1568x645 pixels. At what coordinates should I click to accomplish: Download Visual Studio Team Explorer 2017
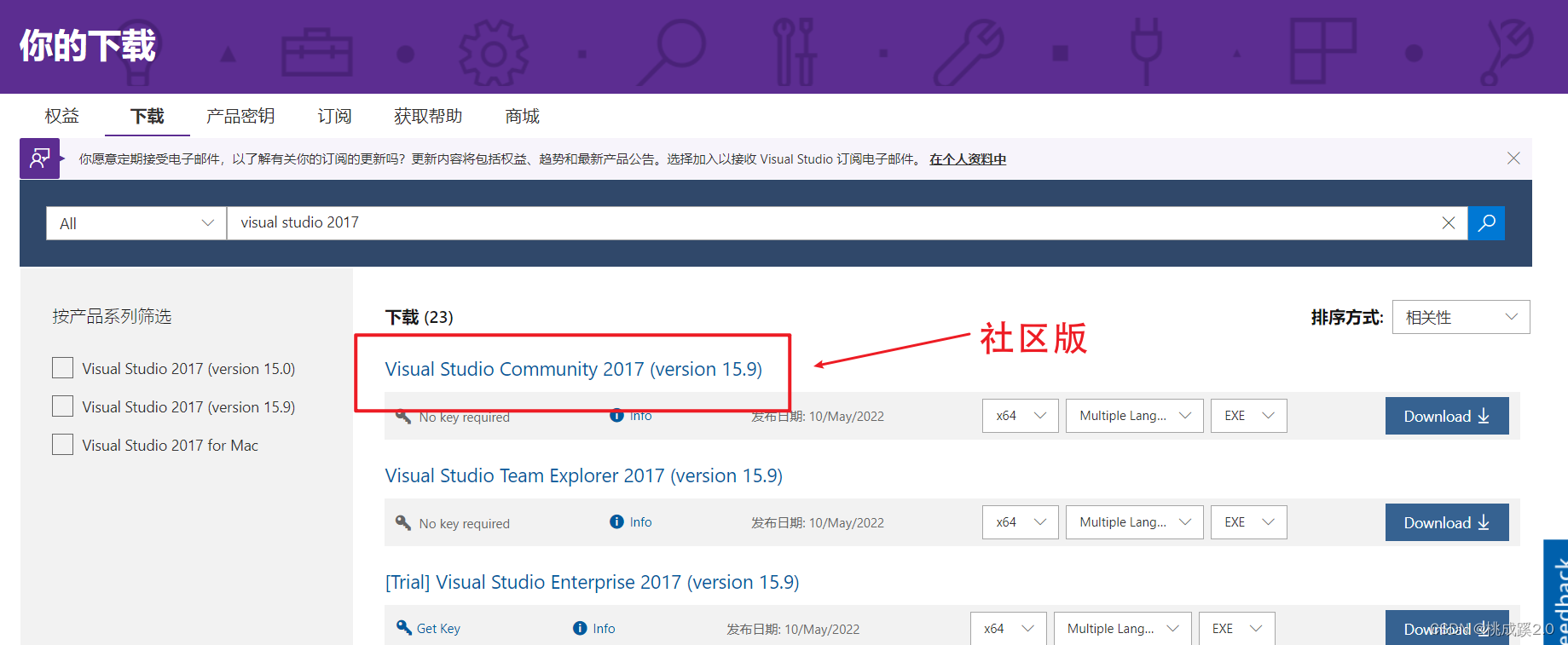click(x=1447, y=522)
